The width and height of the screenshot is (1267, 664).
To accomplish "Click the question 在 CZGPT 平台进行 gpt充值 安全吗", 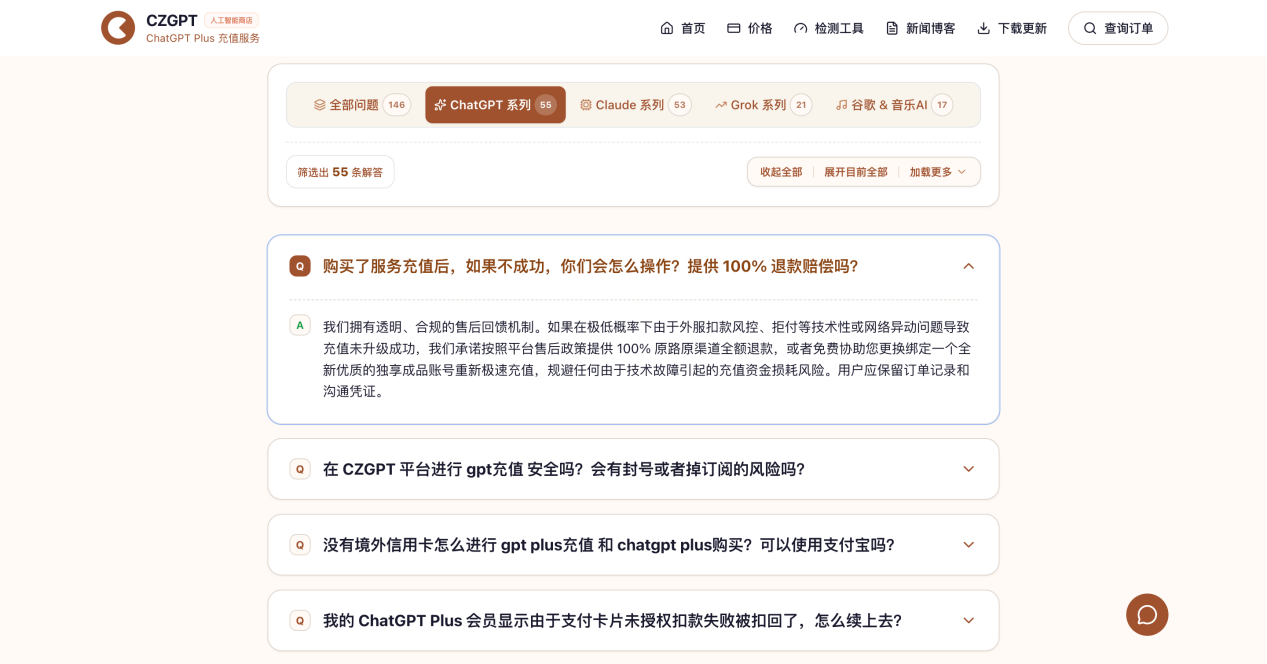I will [x=564, y=469].
